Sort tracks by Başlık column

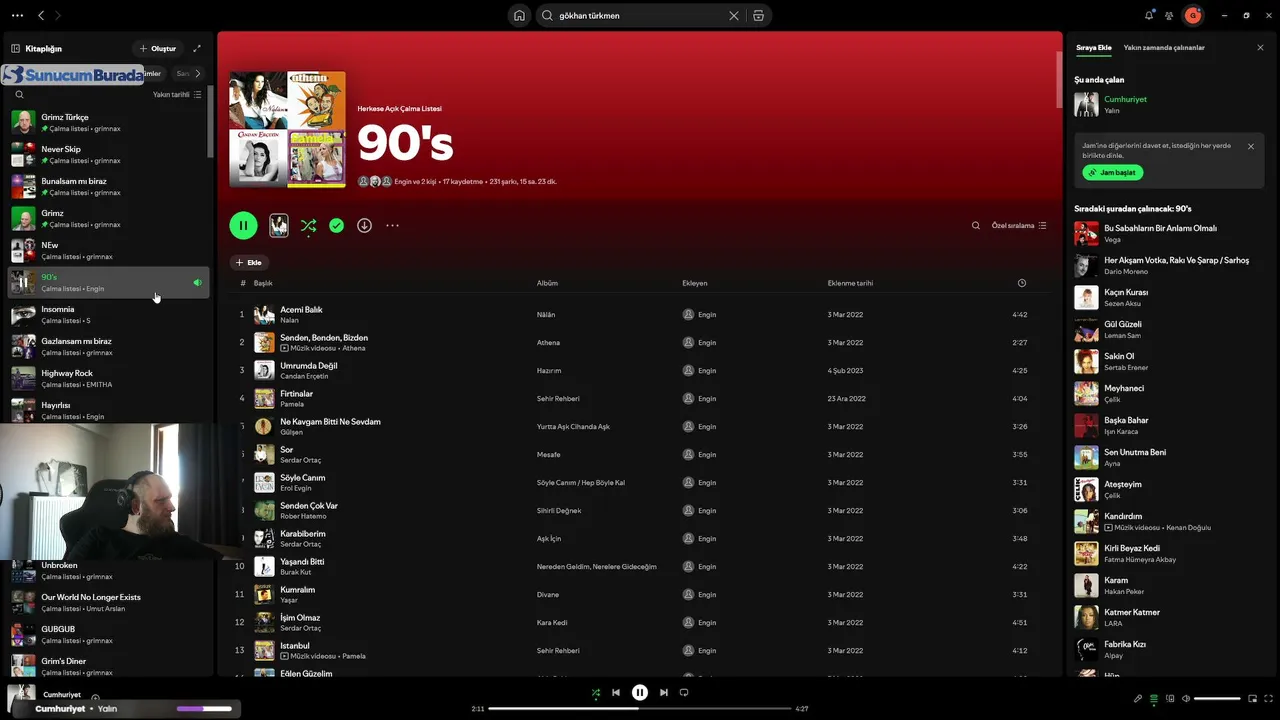click(x=263, y=283)
